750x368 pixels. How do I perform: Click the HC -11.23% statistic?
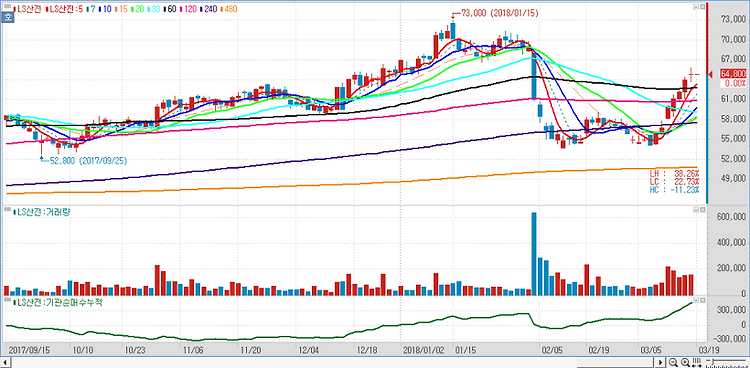673,190
